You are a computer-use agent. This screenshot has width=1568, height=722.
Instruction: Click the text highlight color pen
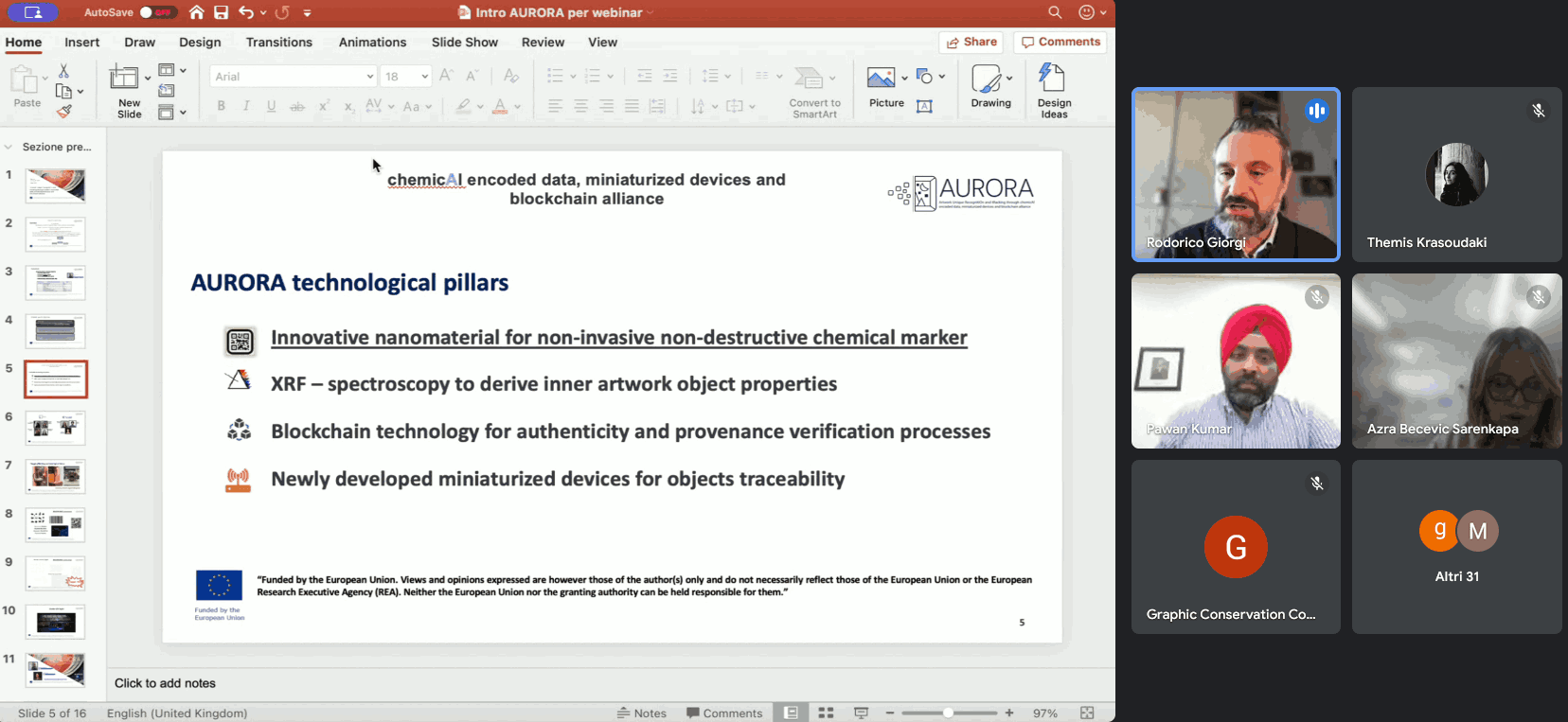click(462, 106)
